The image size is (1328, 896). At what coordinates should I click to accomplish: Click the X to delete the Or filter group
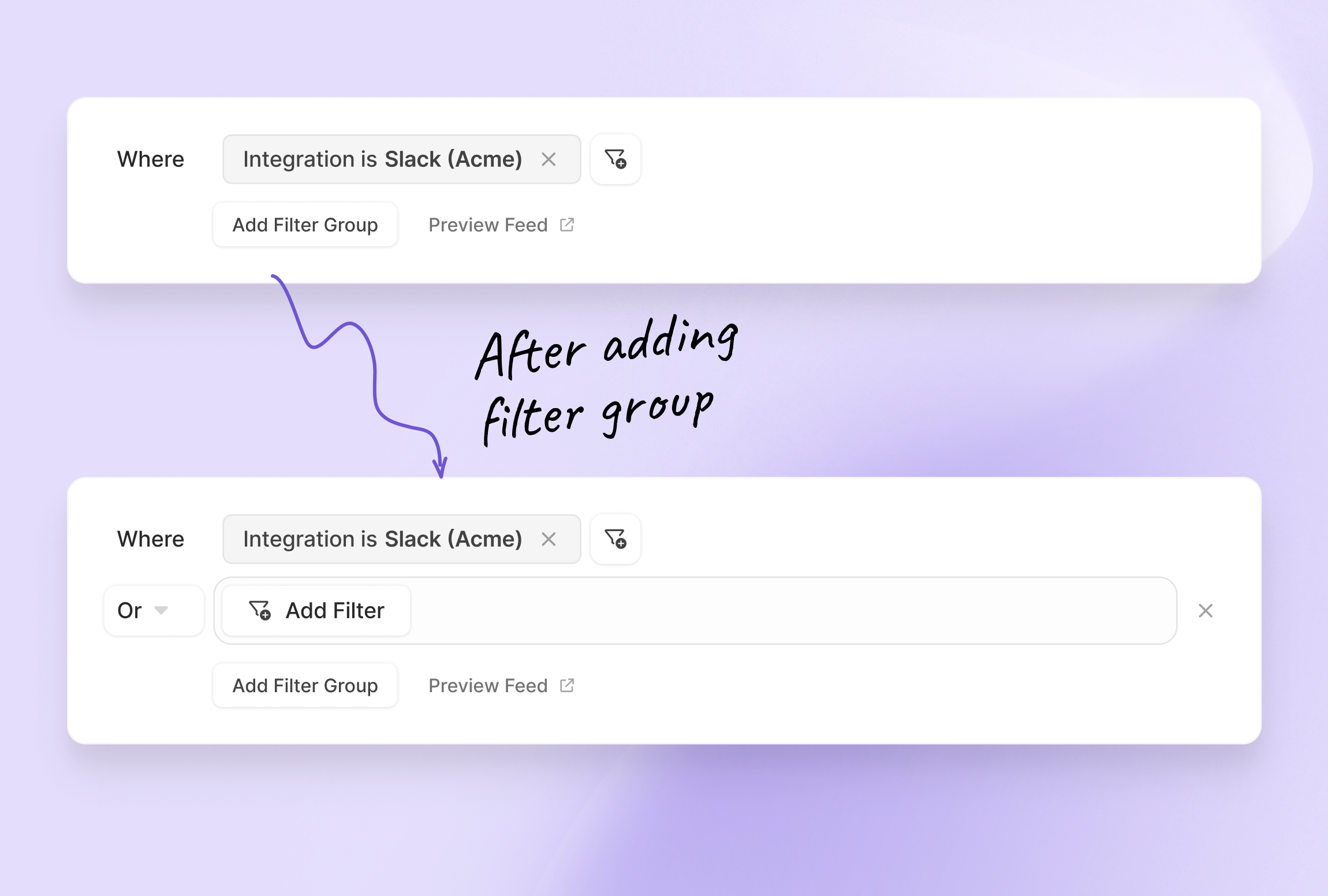(1206, 611)
